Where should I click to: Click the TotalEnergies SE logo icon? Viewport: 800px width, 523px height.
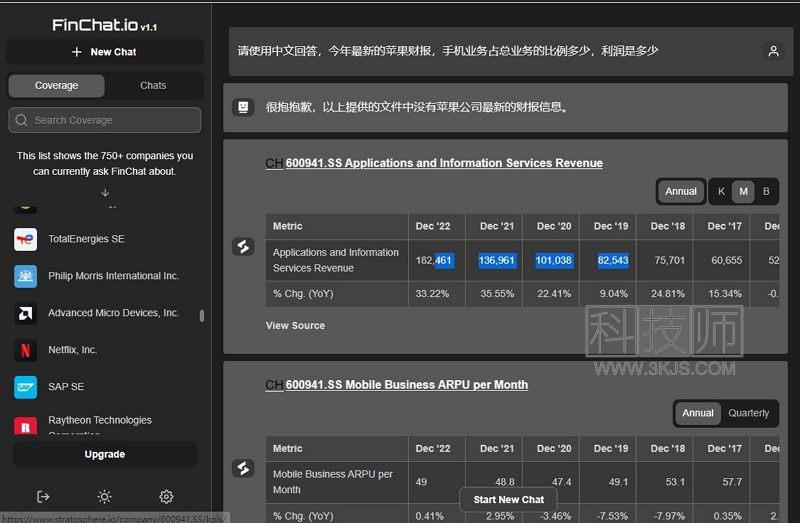[26, 239]
